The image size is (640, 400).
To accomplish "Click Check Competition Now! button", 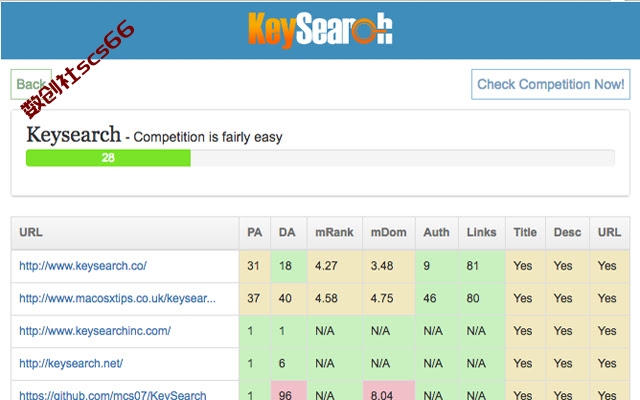I will point(551,84).
